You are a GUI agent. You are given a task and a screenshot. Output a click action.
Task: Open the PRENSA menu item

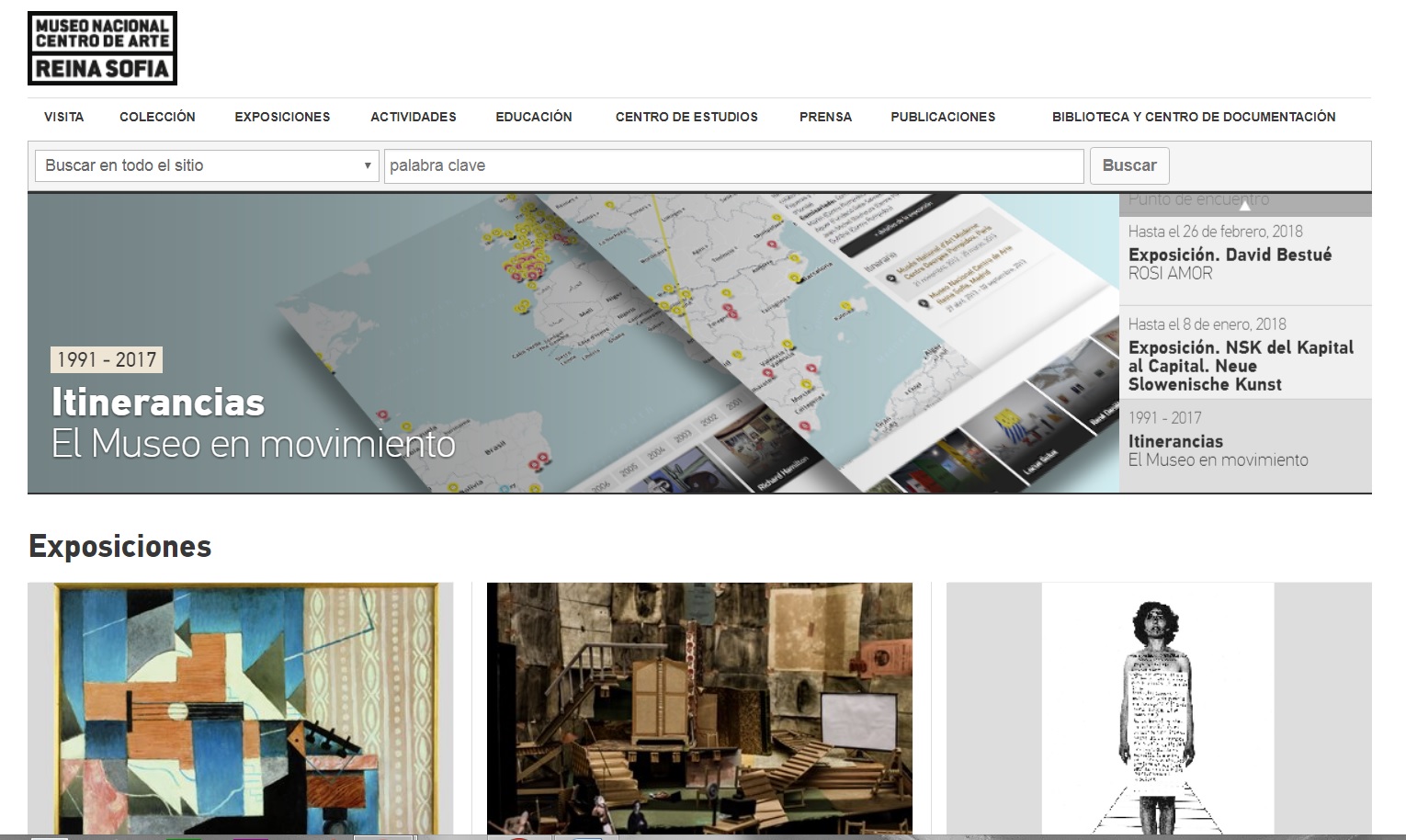pyautogui.click(x=825, y=117)
